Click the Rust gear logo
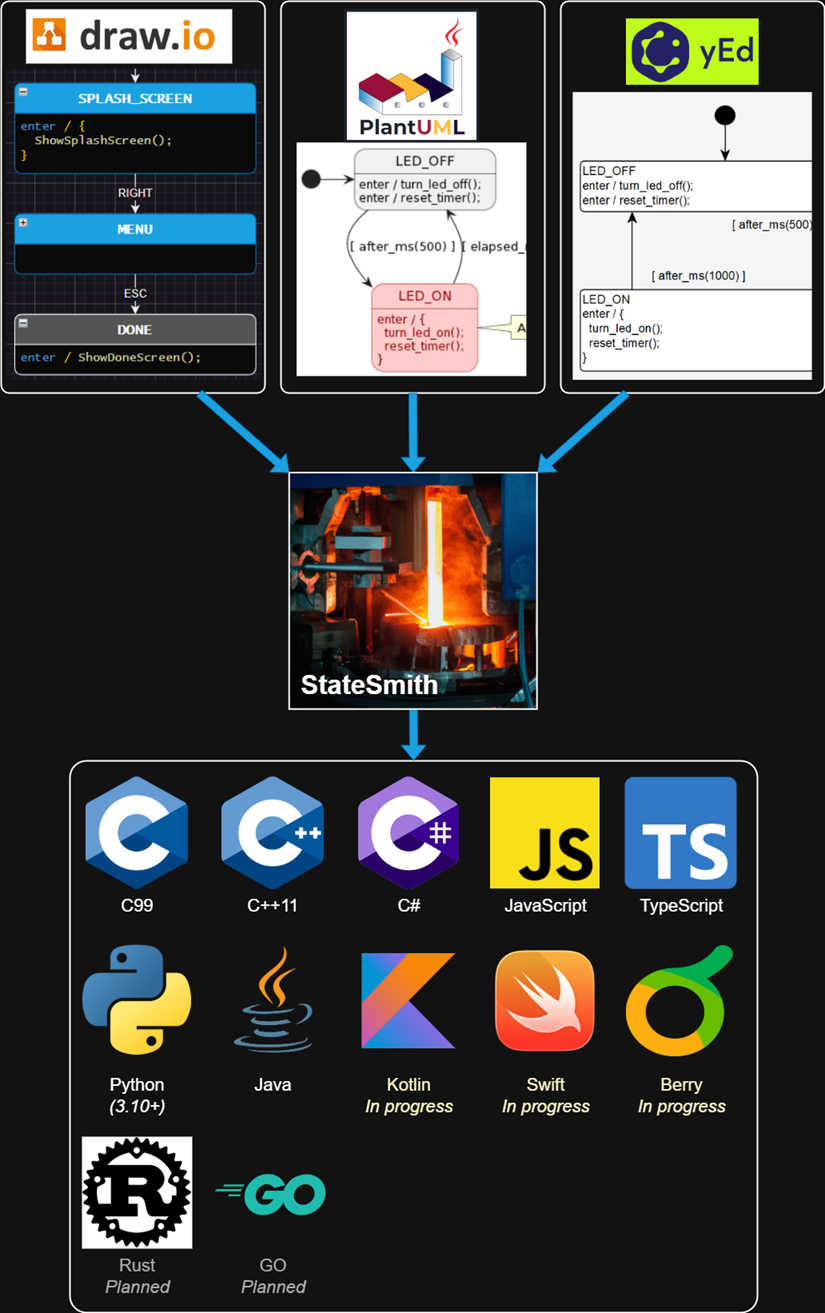The height and width of the screenshot is (1313, 825). click(x=137, y=1193)
